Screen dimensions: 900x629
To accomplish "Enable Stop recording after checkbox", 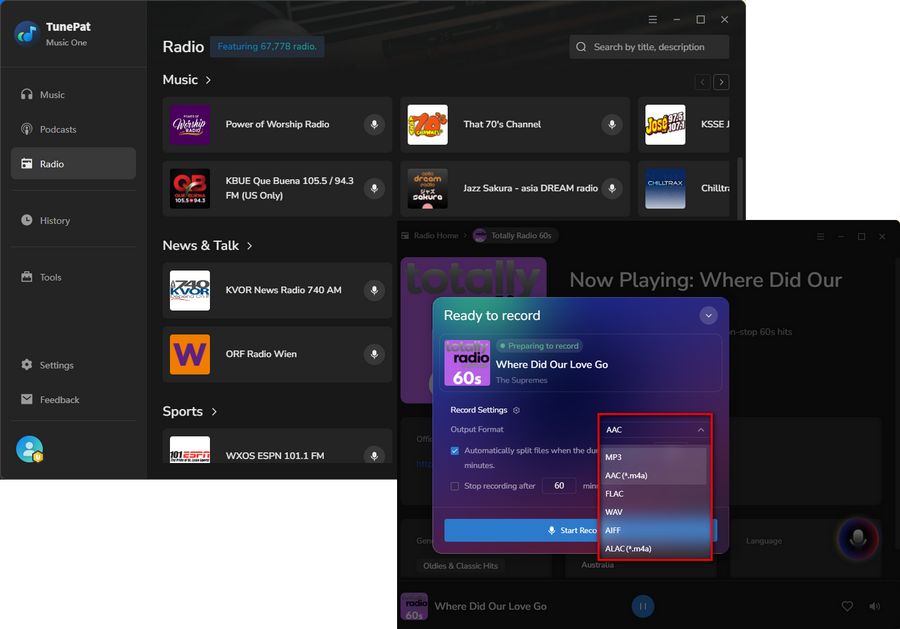I will tap(455, 486).
